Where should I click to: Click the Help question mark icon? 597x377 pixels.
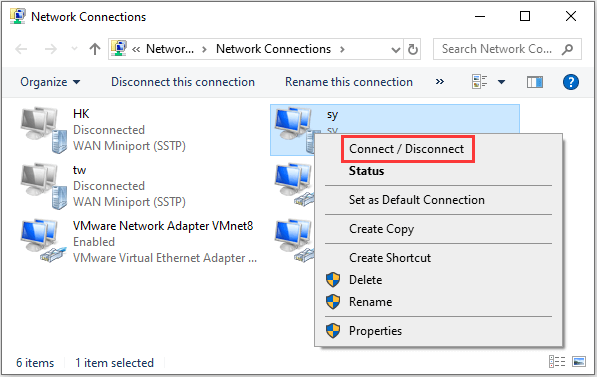pyautogui.click(x=570, y=82)
